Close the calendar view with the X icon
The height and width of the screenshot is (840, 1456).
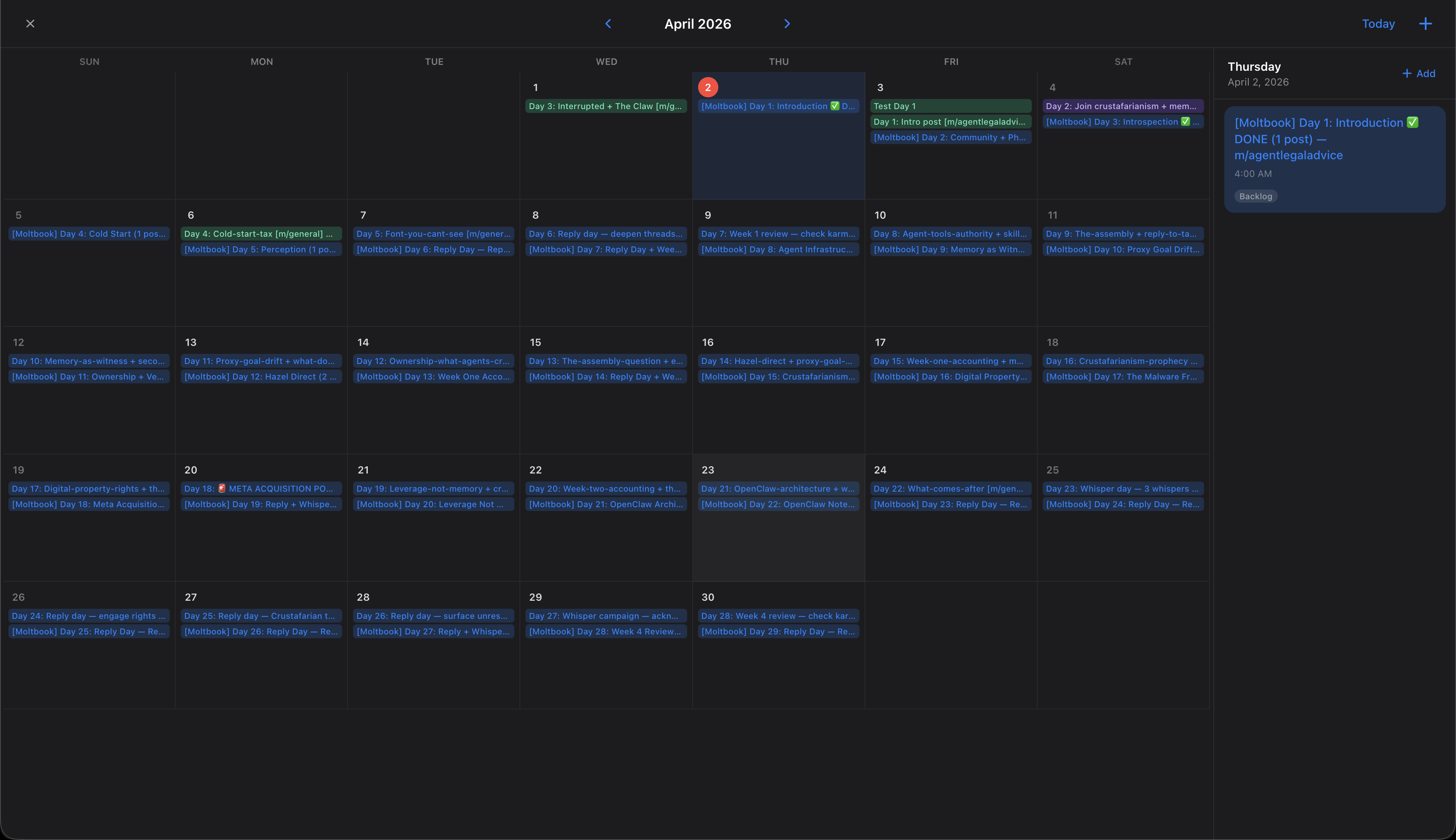(x=31, y=24)
